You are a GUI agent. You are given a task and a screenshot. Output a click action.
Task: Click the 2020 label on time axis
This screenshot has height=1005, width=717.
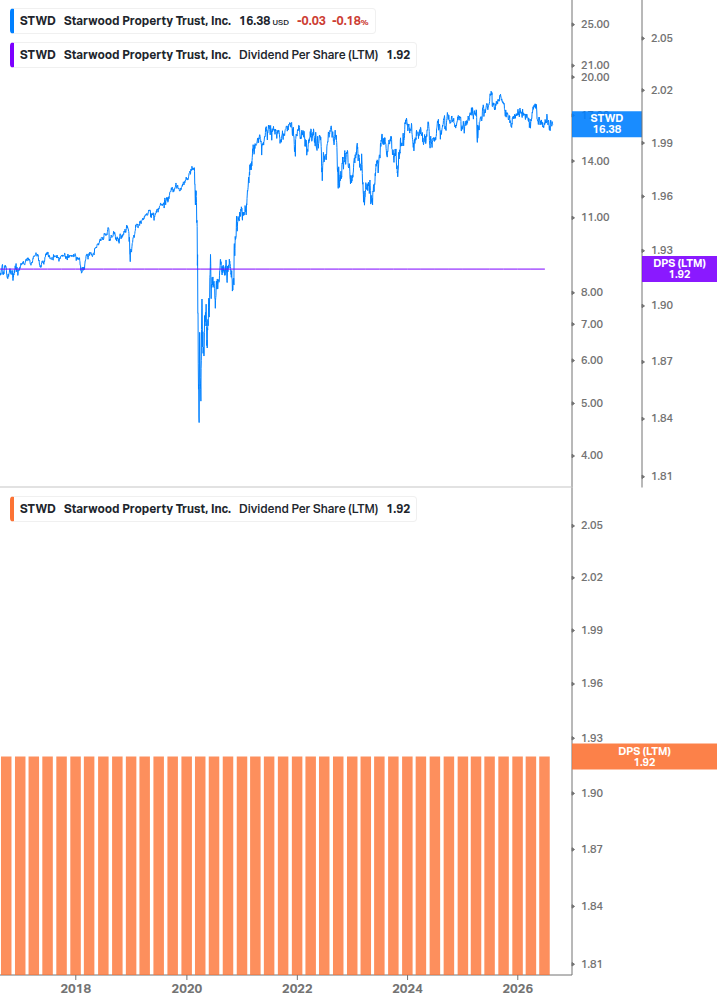coord(186,988)
